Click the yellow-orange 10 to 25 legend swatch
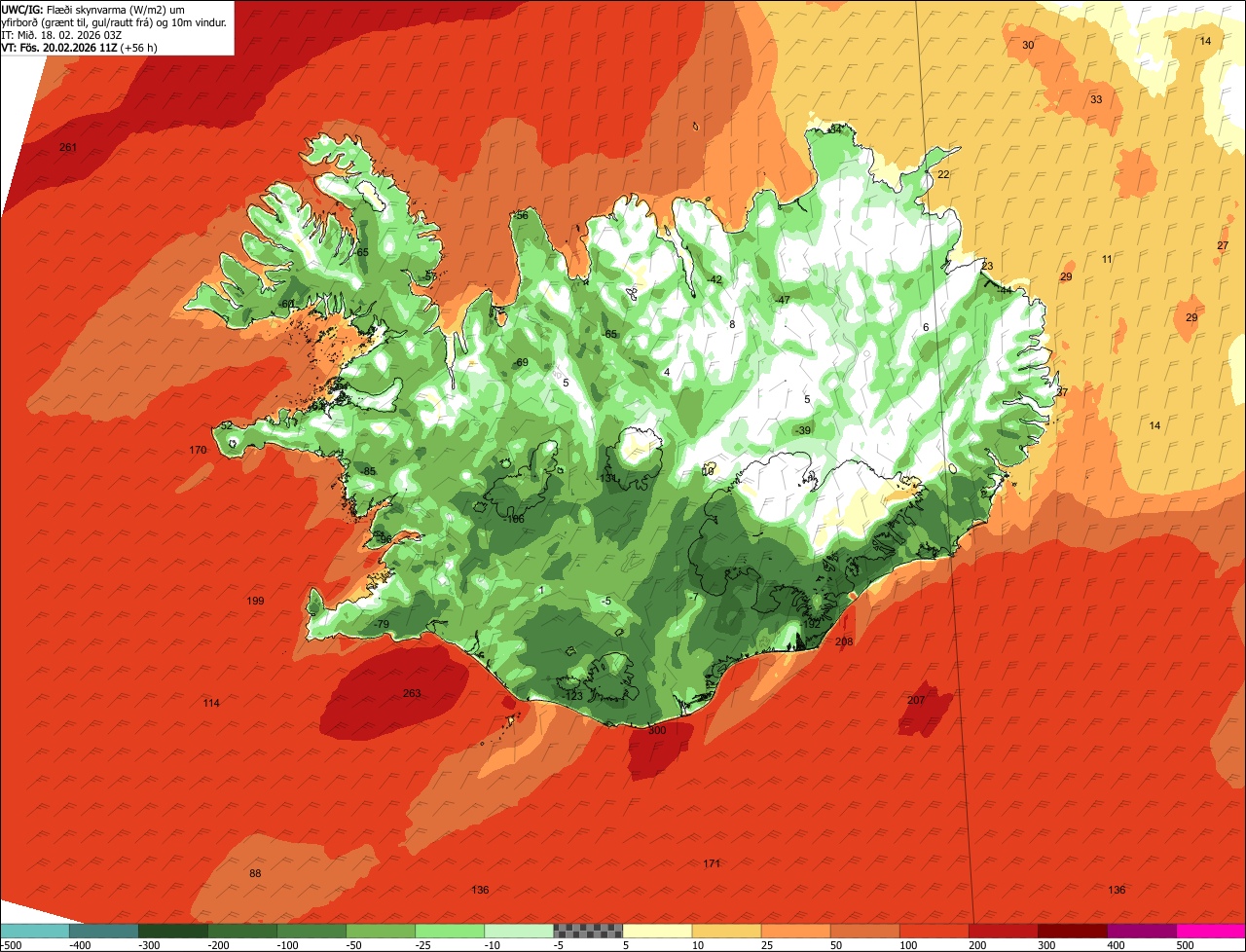The height and width of the screenshot is (952, 1246). point(726,931)
